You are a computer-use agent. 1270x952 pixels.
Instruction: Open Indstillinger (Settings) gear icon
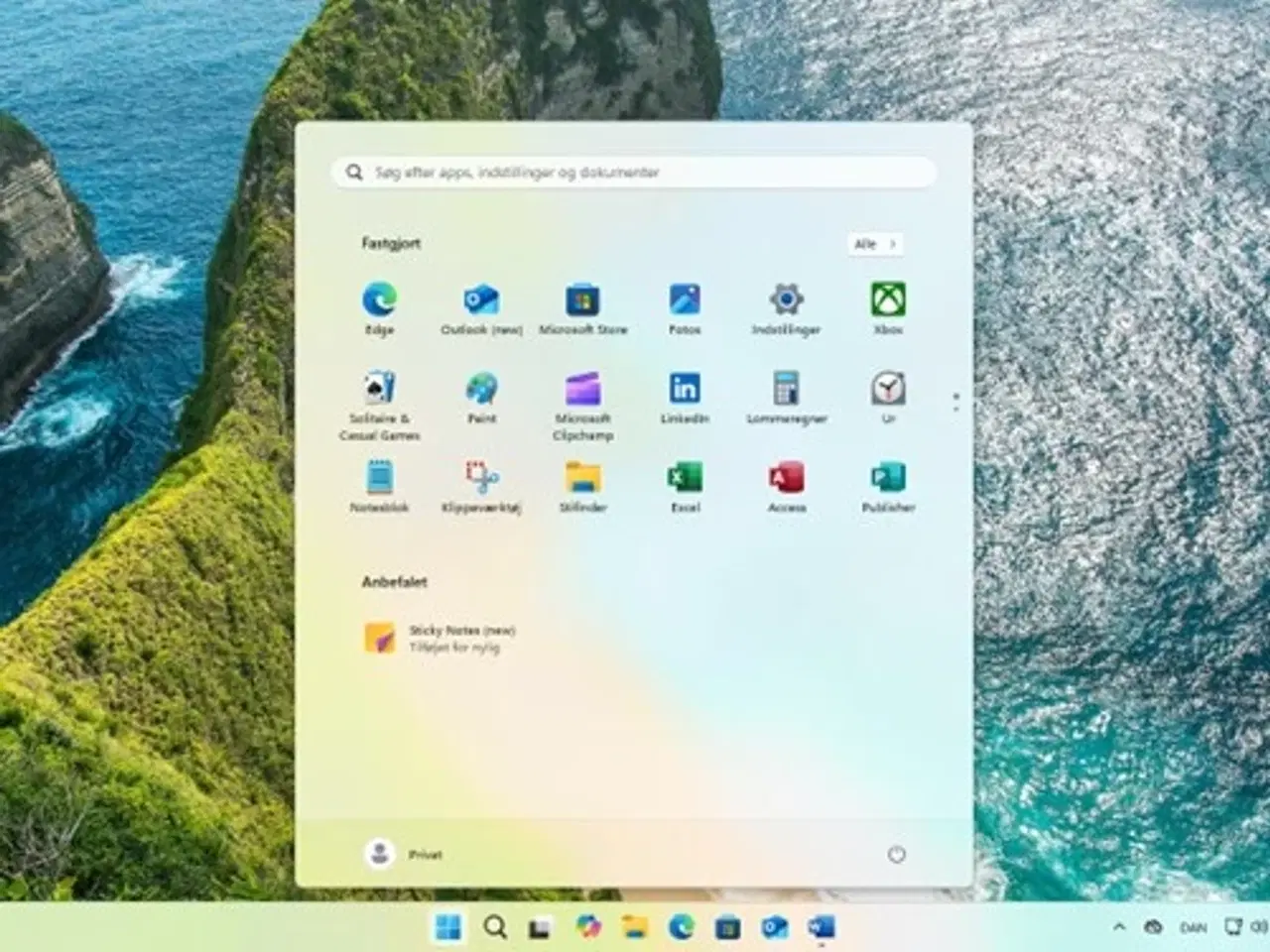click(786, 308)
